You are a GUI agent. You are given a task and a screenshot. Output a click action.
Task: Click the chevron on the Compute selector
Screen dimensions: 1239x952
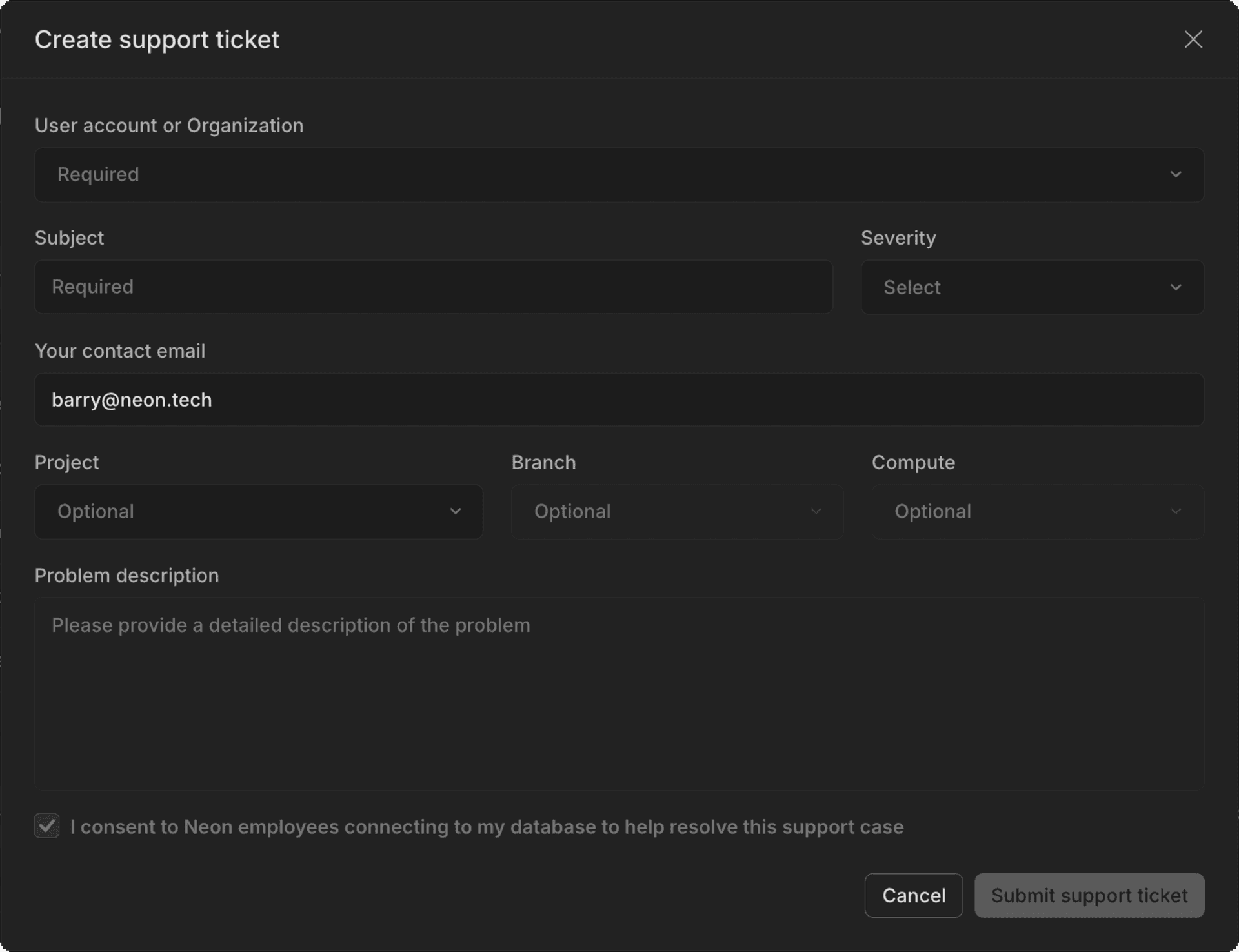pos(1176,511)
